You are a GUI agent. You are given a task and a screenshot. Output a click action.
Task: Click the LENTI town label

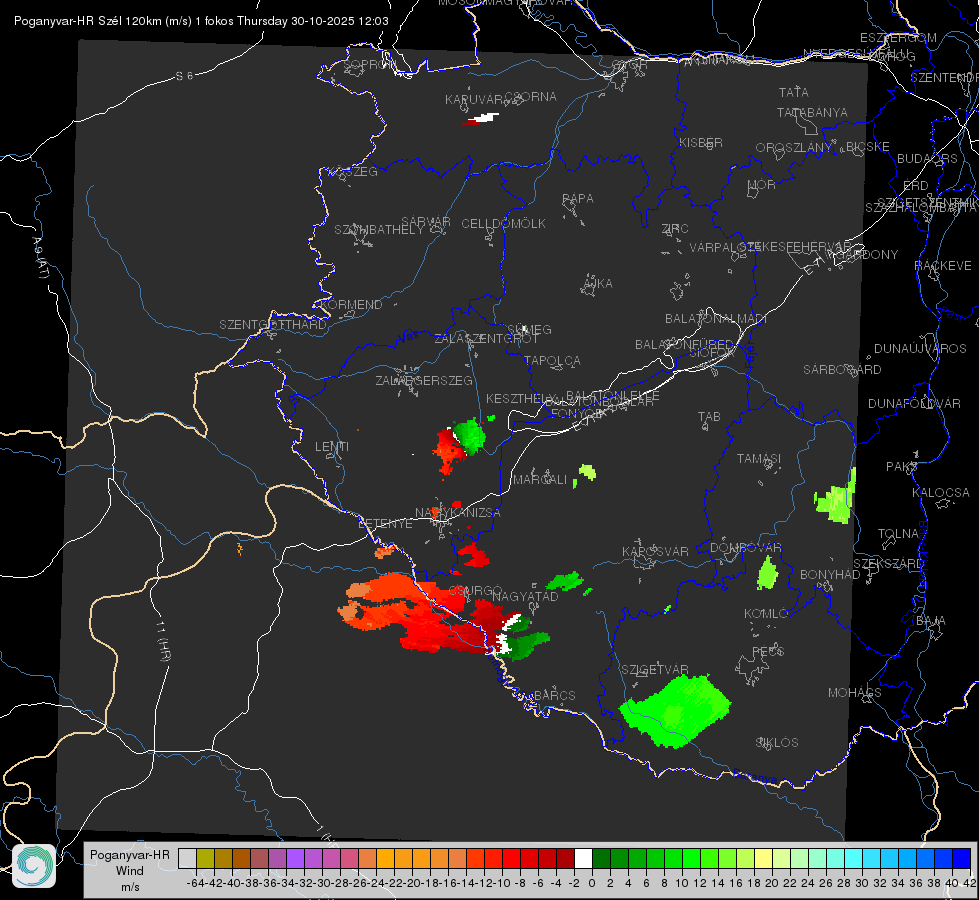click(x=332, y=447)
